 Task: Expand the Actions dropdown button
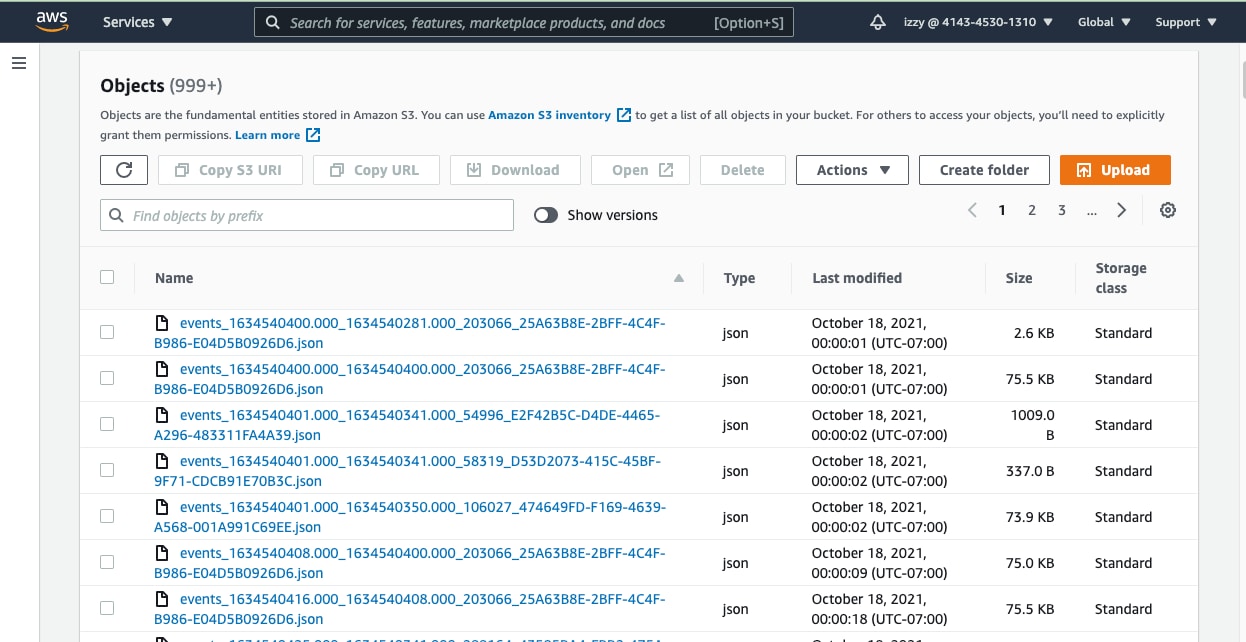(852, 170)
